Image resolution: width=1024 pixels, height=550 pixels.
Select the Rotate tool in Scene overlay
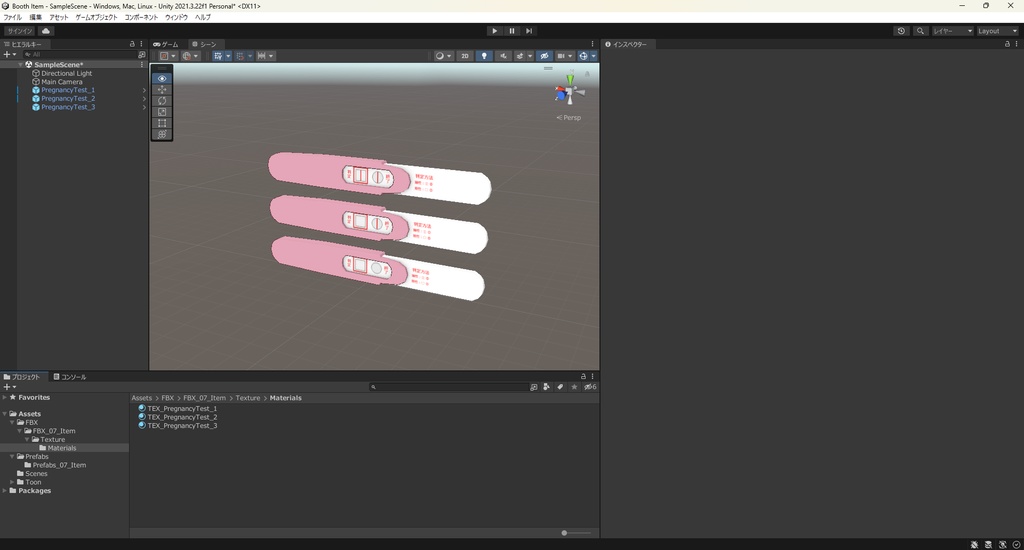162,101
